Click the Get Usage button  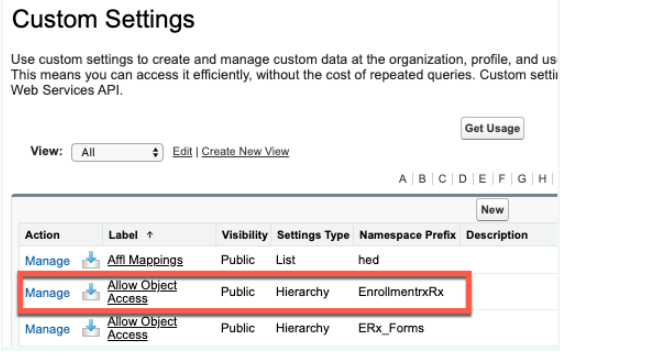(492, 128)
